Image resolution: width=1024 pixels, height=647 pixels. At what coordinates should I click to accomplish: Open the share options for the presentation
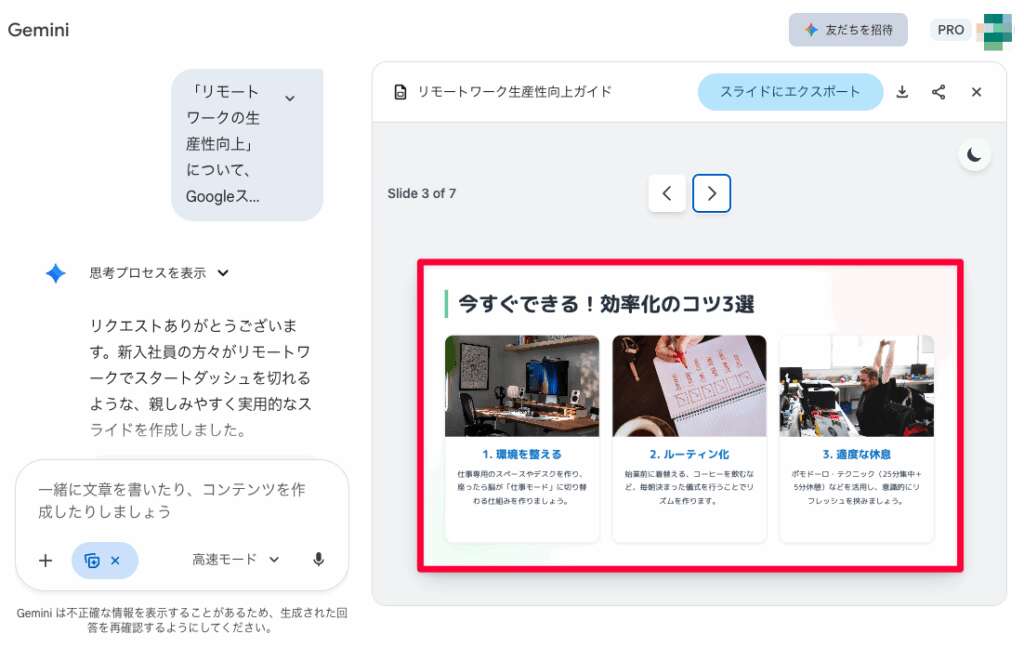point(939,91)
